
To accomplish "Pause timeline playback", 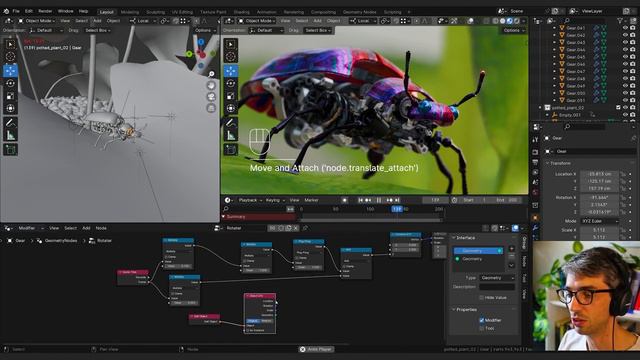I will [x=379, y=200].
